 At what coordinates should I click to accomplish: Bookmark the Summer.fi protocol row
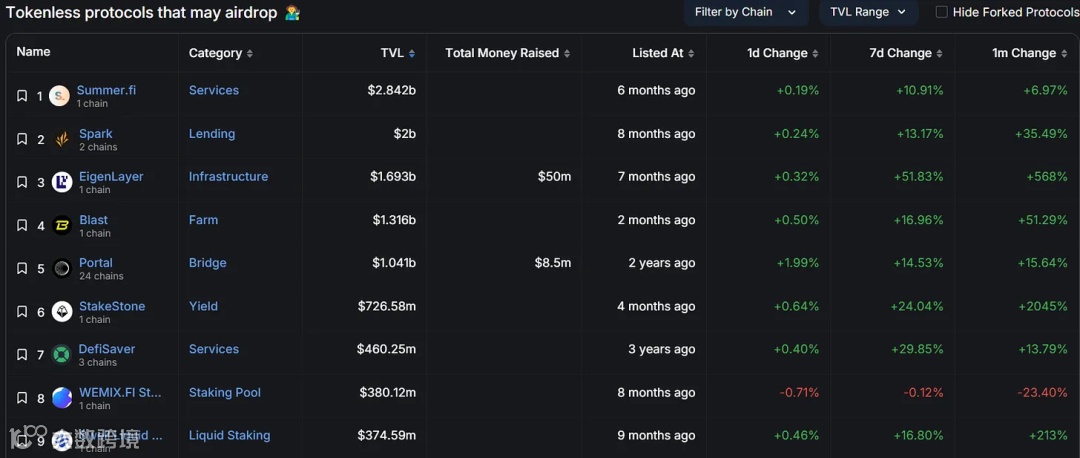(22, 96)
